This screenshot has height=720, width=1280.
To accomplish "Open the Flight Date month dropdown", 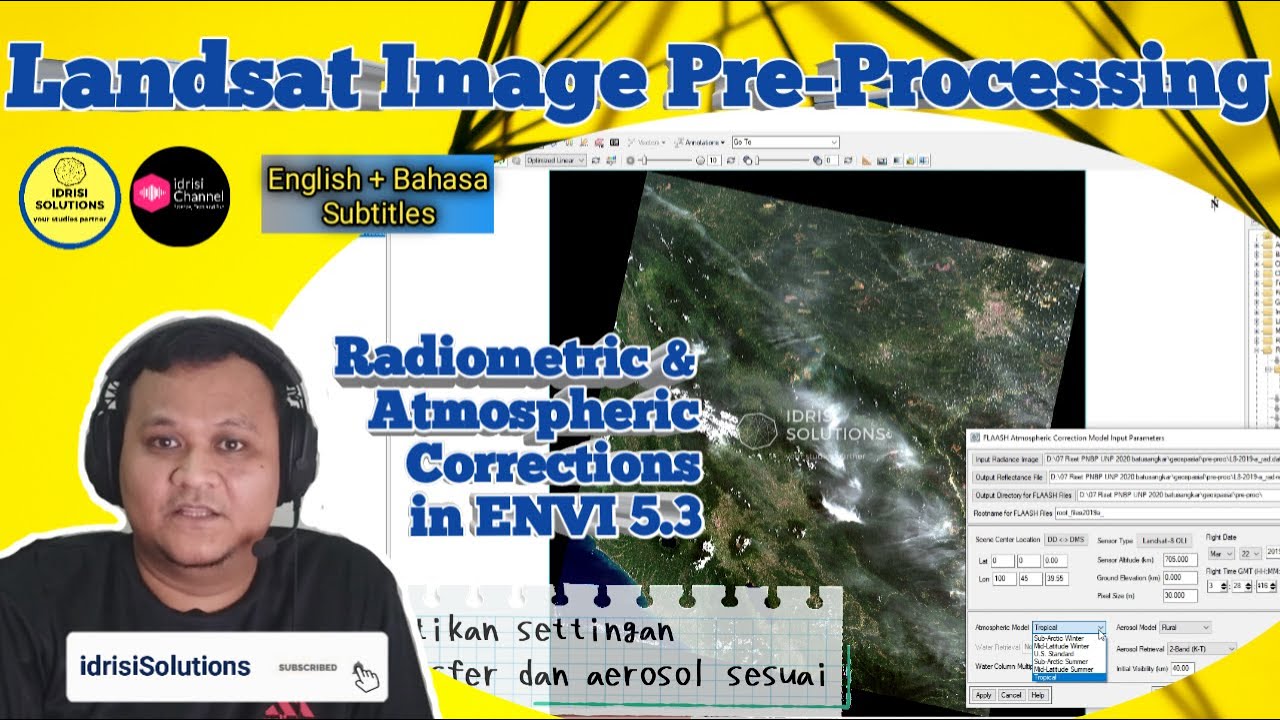I will pos(1221,554).
